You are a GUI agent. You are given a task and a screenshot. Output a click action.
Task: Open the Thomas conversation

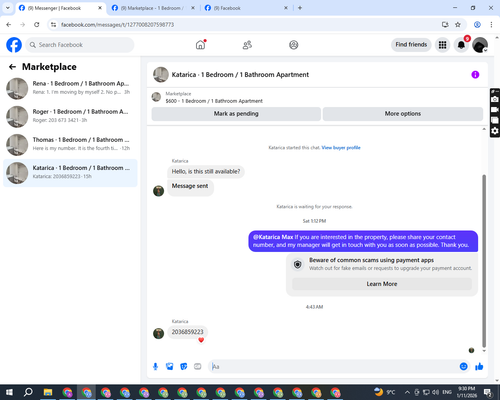coord(70,144)
